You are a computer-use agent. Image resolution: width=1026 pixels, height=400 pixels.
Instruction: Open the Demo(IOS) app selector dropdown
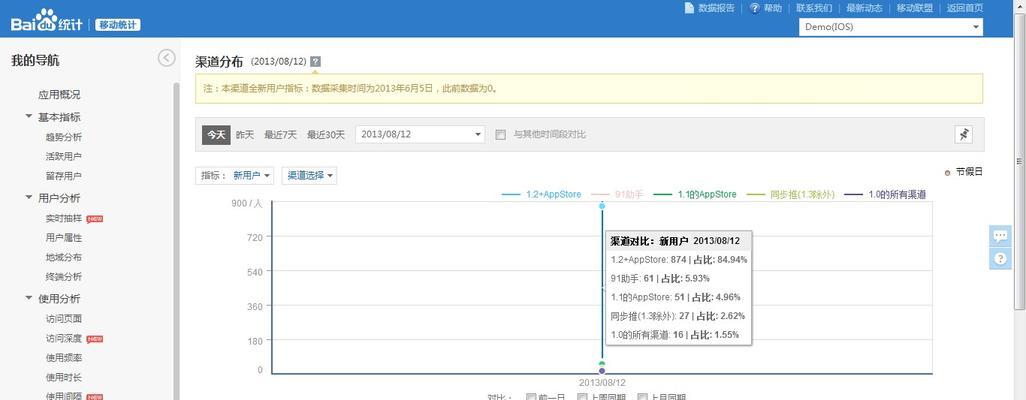891,27
